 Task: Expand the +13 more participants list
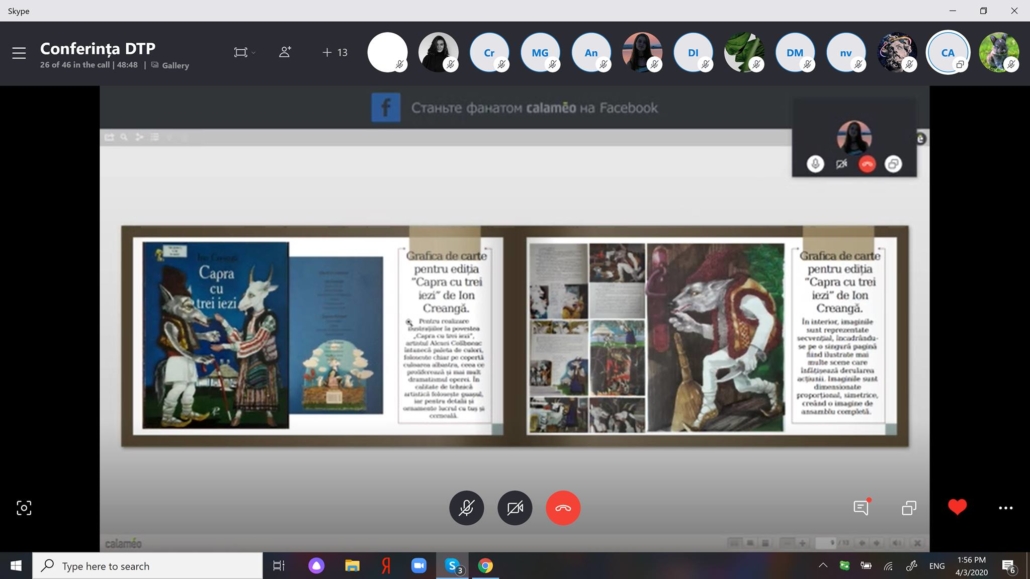pos(335,53)
